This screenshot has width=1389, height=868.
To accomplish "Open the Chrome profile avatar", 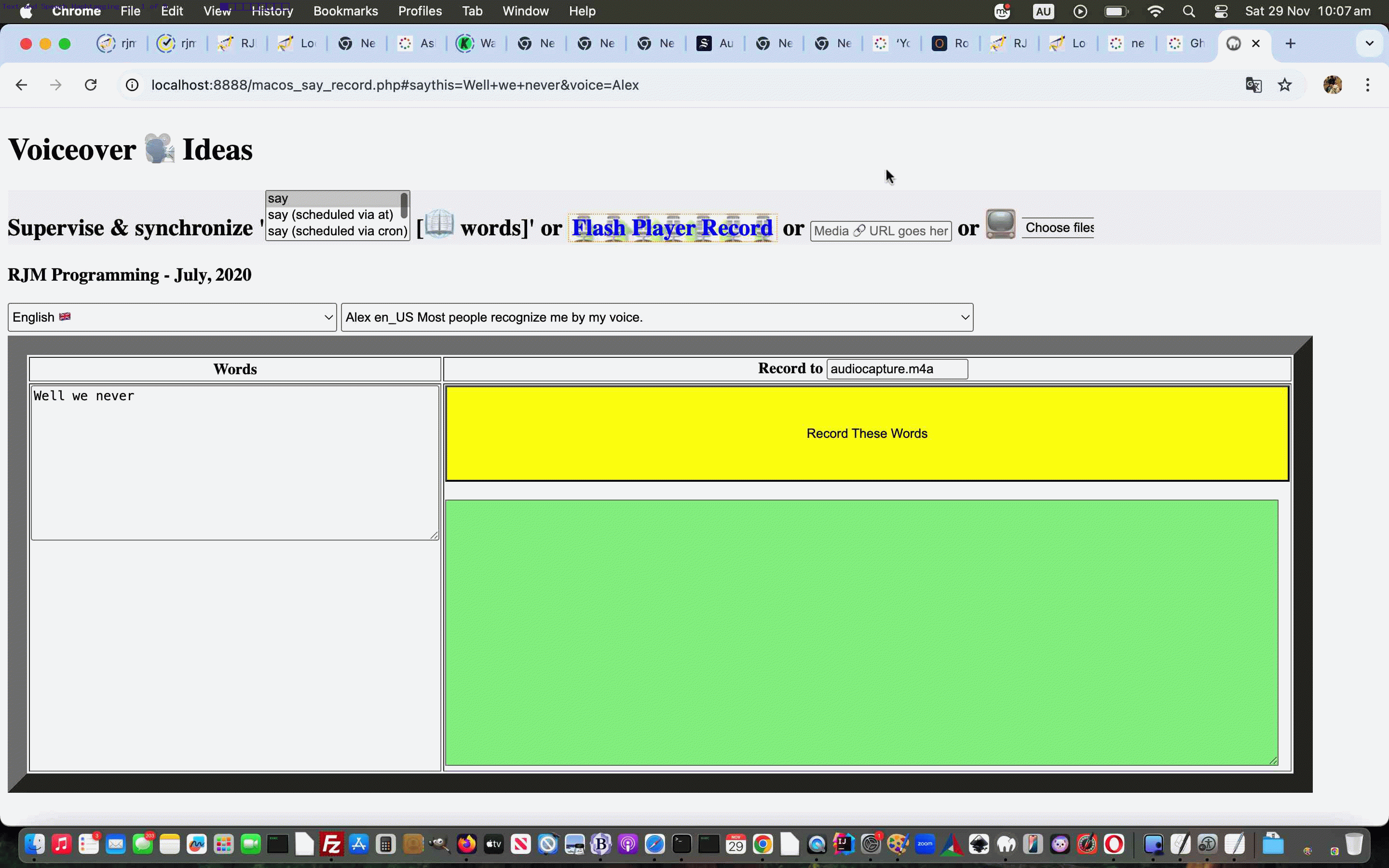I will [x=1333, y=84].
